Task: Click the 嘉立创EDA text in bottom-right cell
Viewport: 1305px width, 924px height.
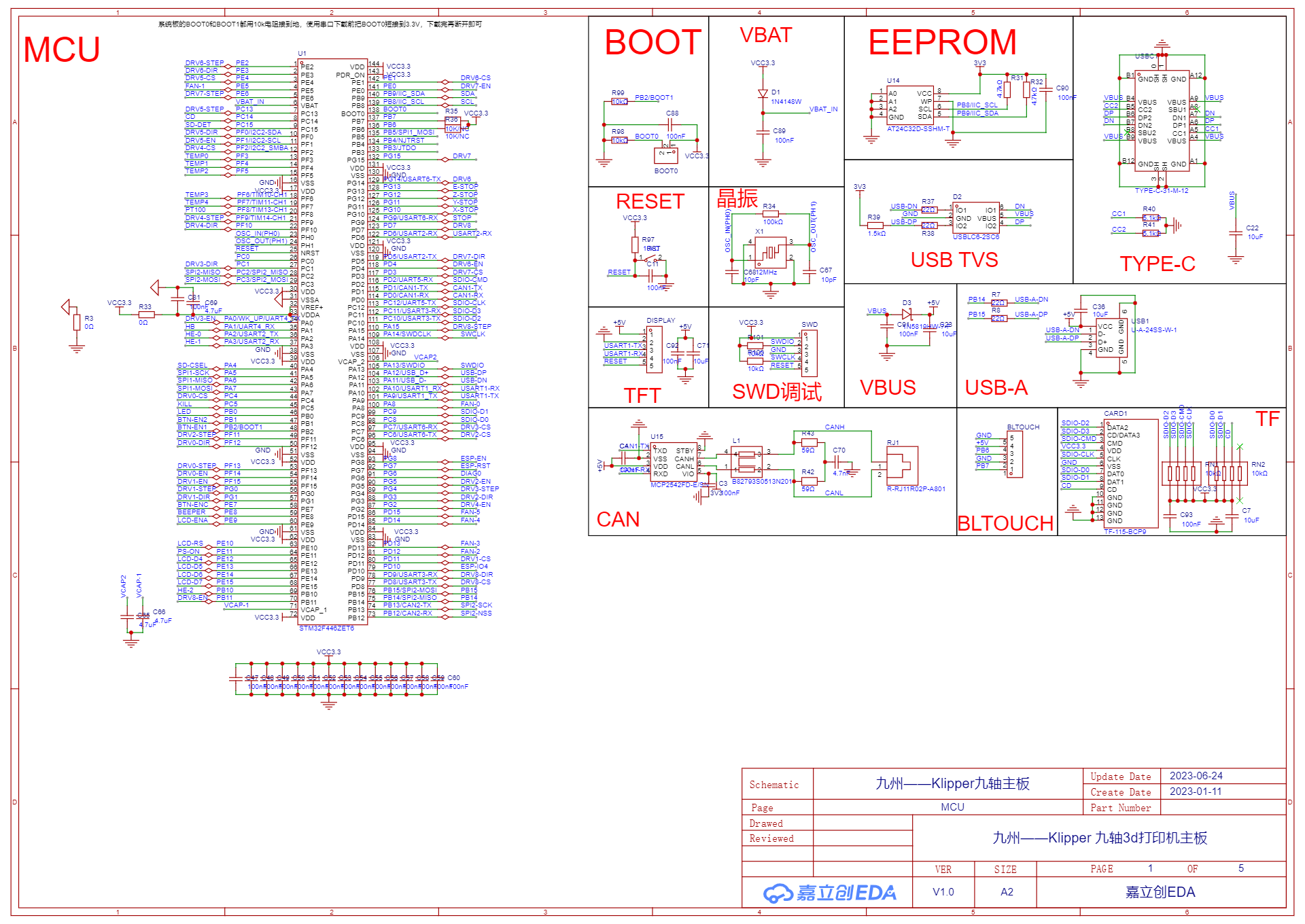Action: point(1160,892)
